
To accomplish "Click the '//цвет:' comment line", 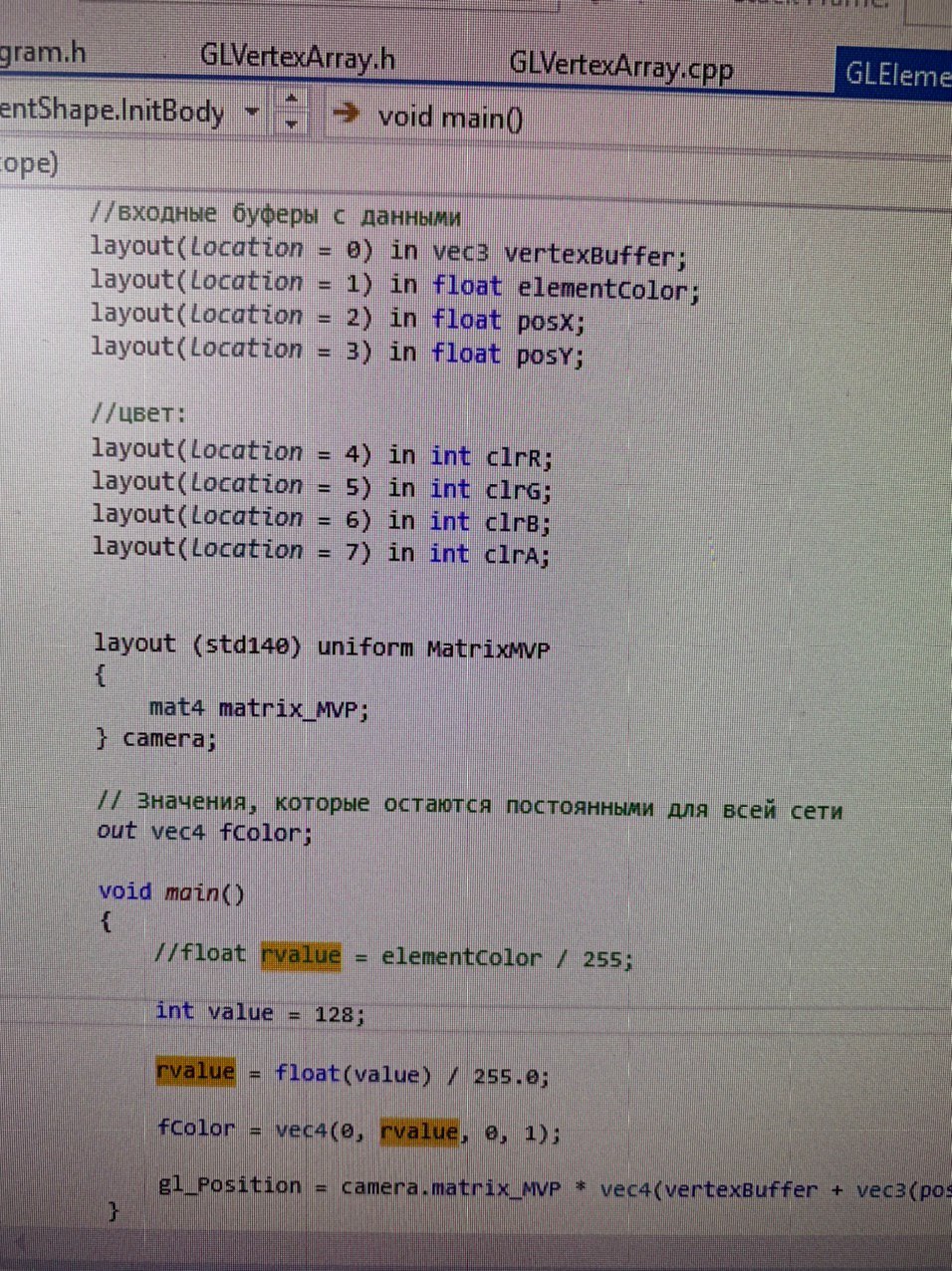I will [138, 413].
